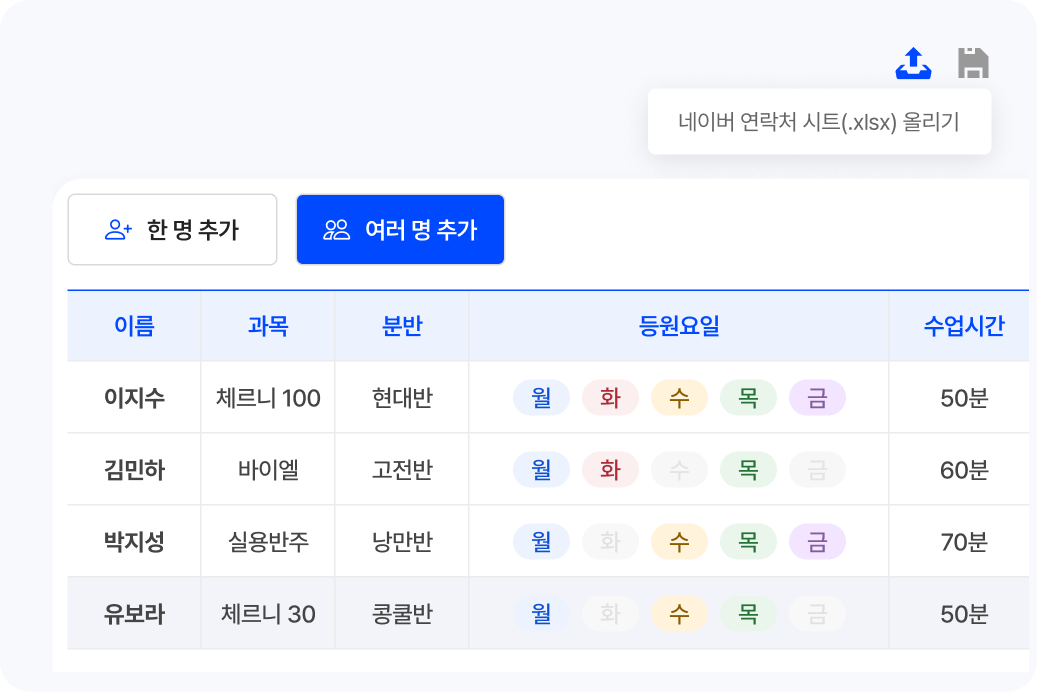Disable 목 (Thursday) for 박지성
This screenshot has width=1037, height=692.
click(x=748, y=540)
